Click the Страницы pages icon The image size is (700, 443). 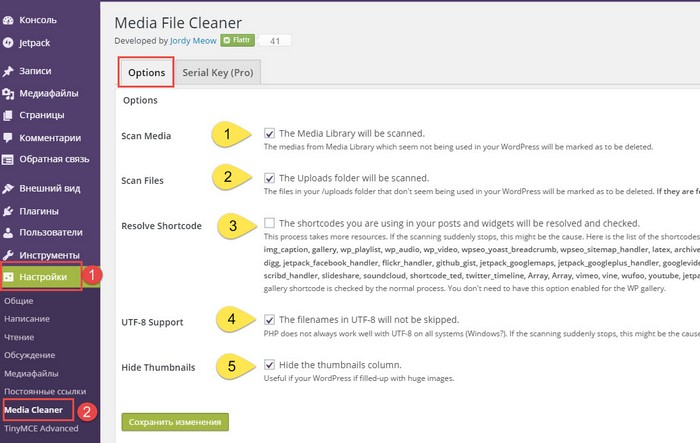tap(8, 115)
